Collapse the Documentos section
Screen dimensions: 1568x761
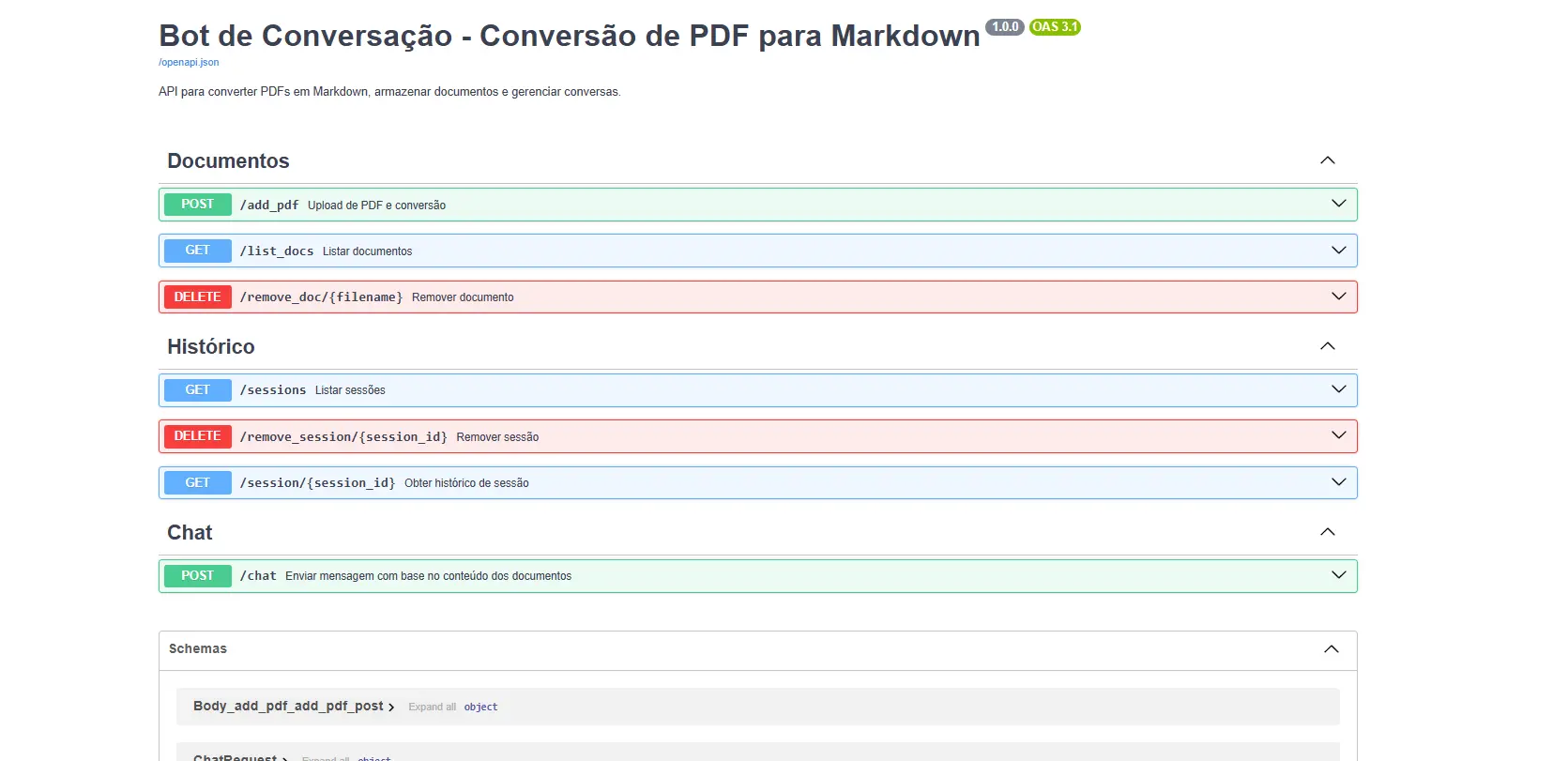pyautogui.click(x=1327, y=160)
